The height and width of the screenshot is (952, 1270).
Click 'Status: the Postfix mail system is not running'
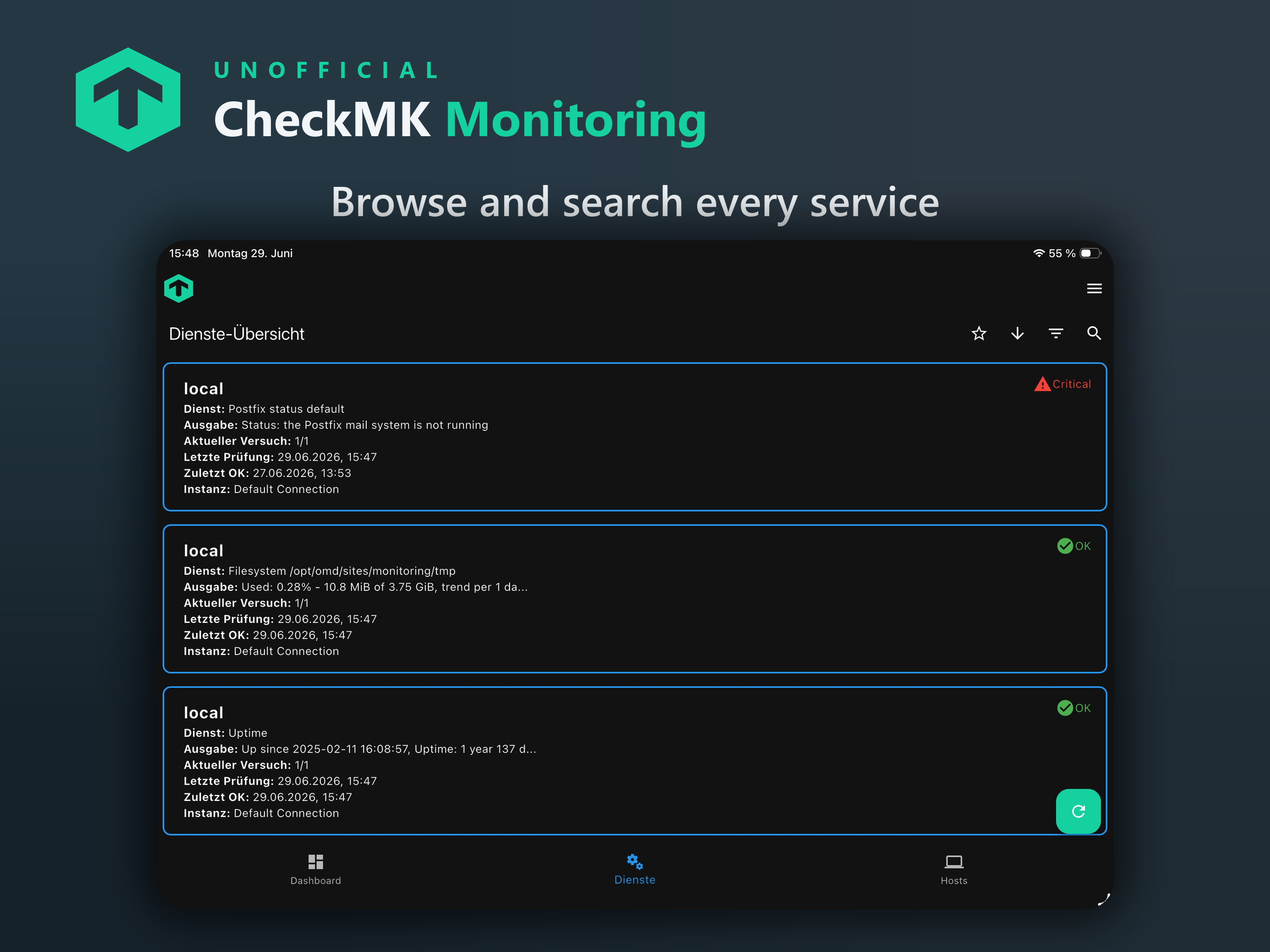(x=364, y=425)
